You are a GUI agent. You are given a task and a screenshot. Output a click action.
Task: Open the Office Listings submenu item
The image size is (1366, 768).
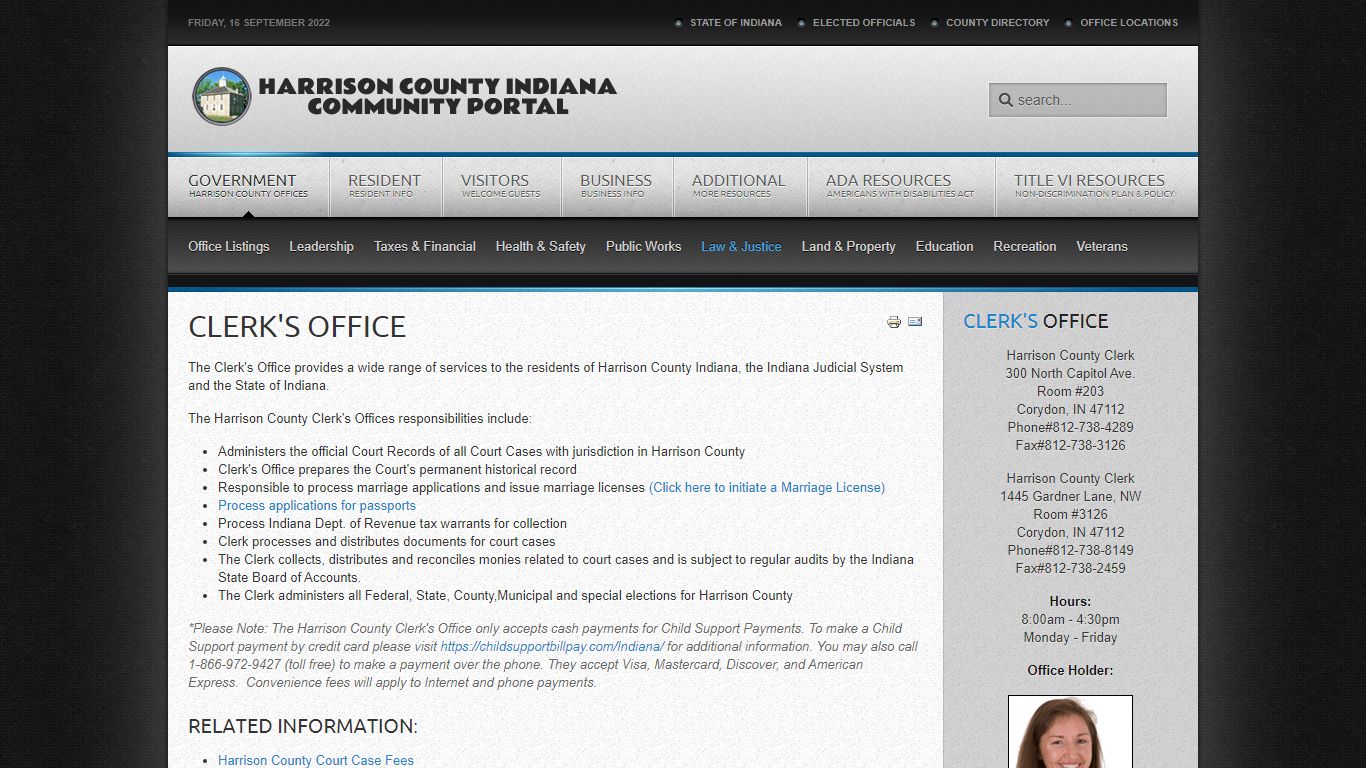click(229, 246)
